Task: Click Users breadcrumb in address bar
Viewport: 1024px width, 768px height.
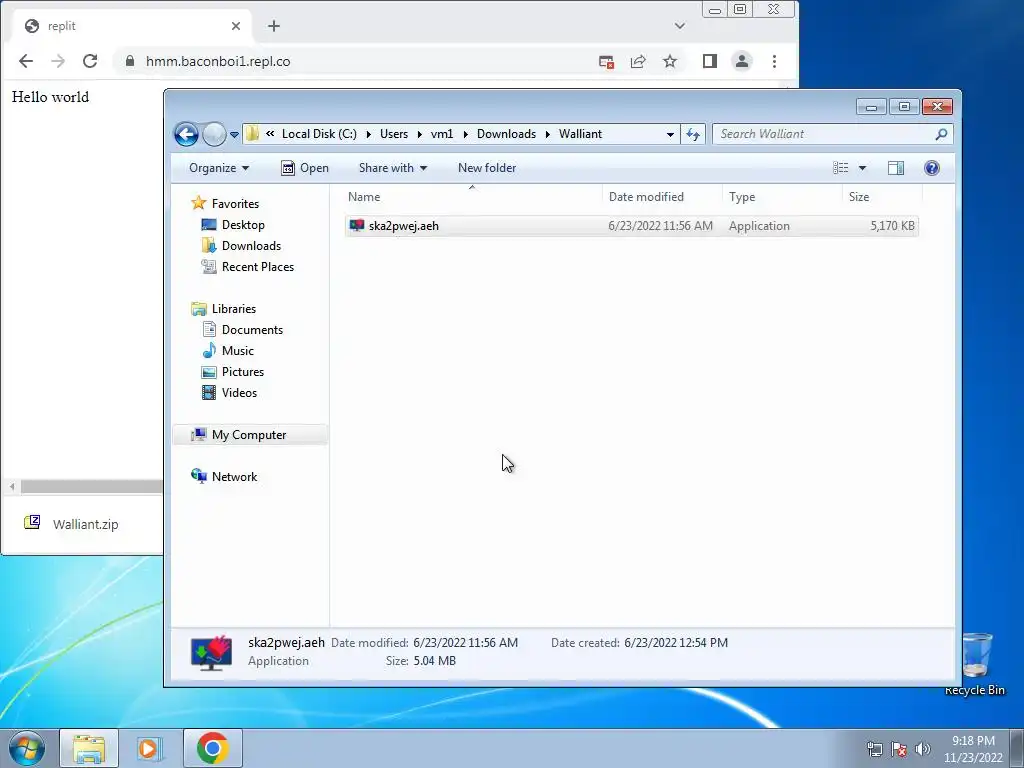Action: tap(394, 134)
